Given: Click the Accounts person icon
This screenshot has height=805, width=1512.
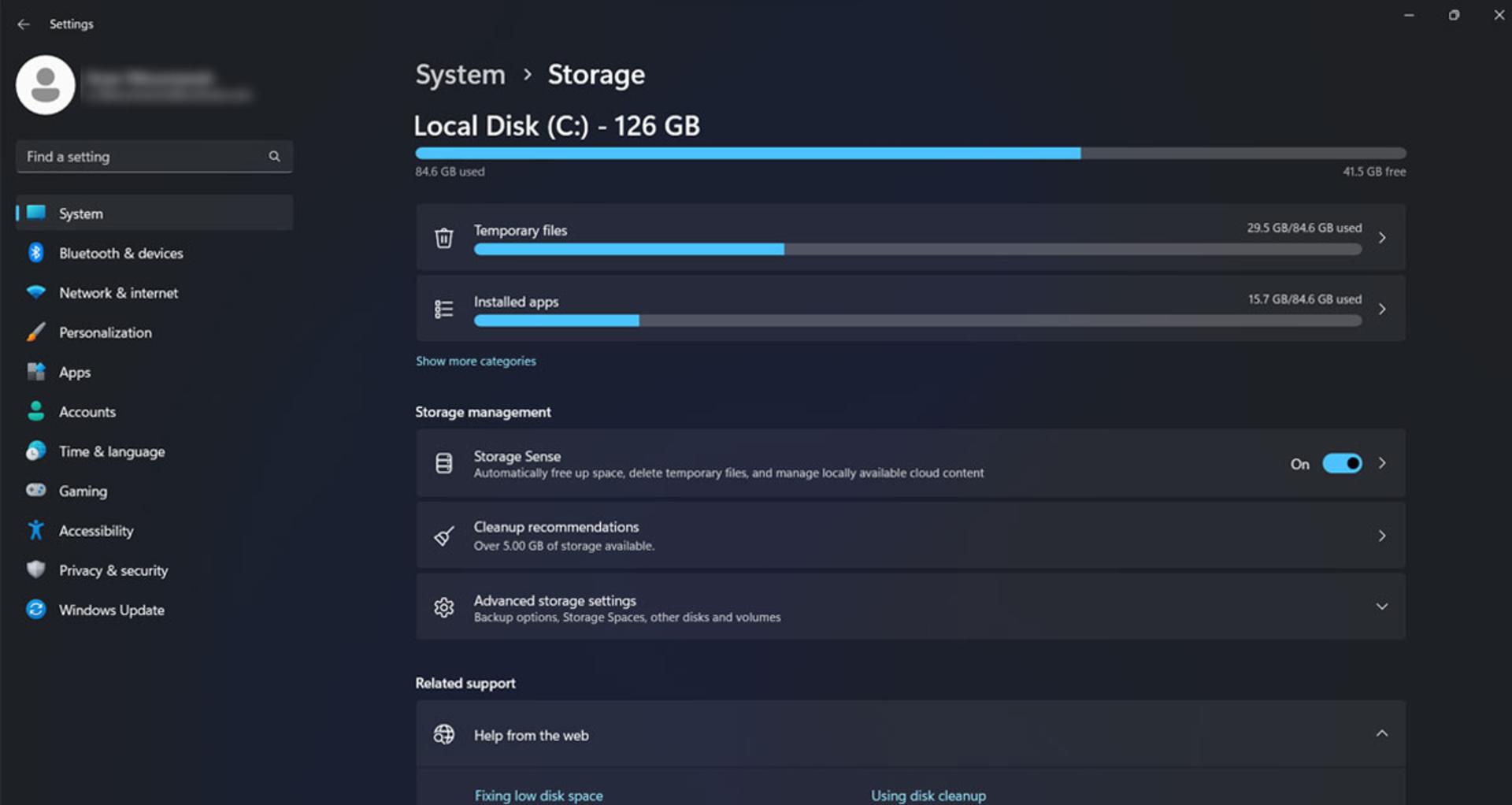Looking at the screenshot, I should [x=36, y=411].
